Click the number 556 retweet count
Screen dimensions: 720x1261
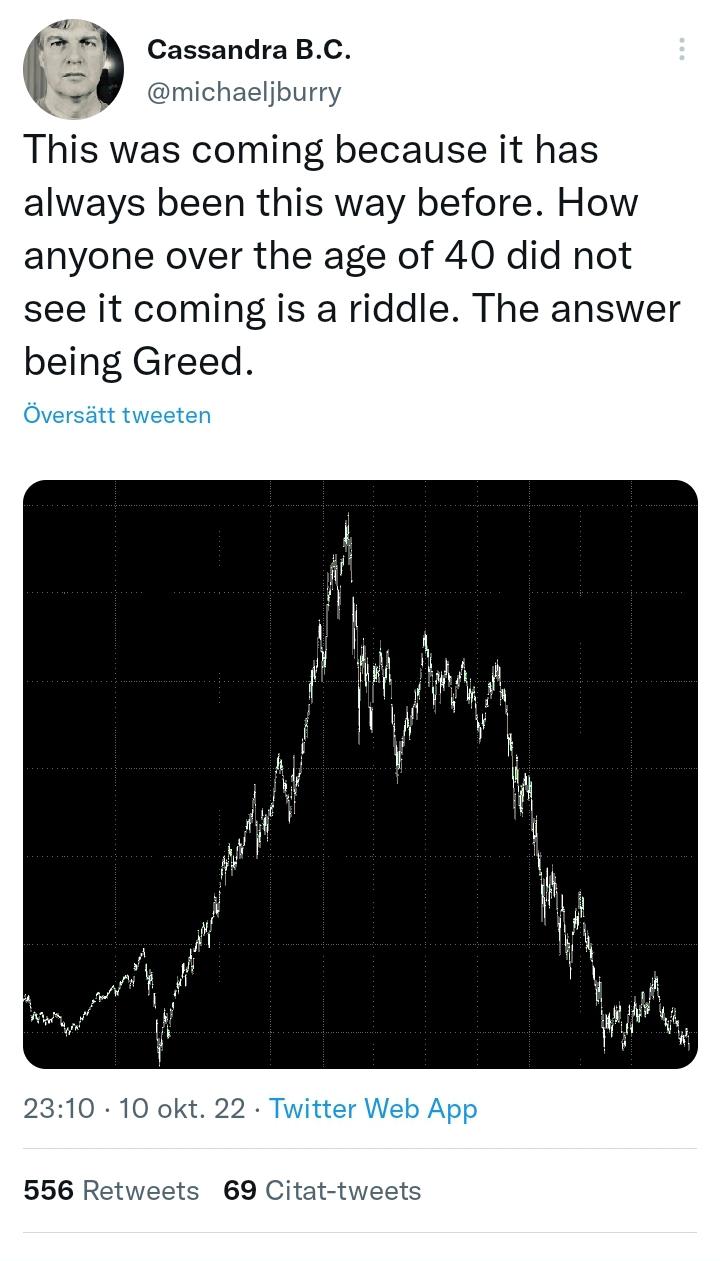(x=48, y=1190)
